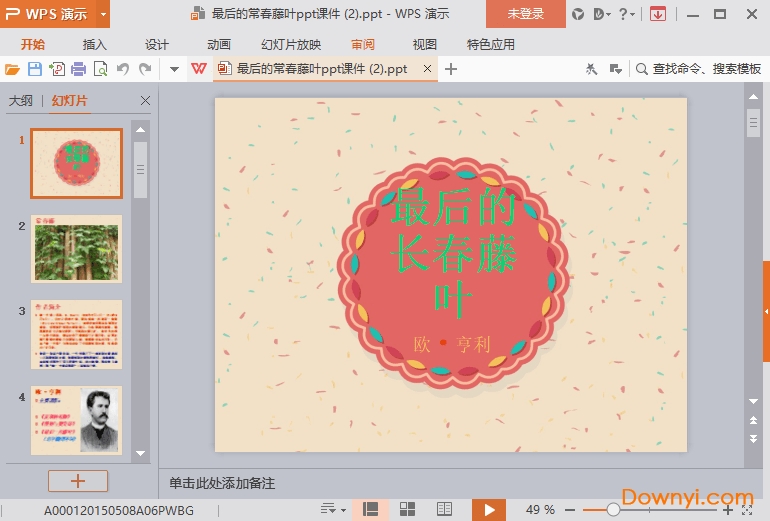This screenshot has width=770, height=521.
Task: Switch to the 大纲 outline panel tab
Action: tap(21, 101)
